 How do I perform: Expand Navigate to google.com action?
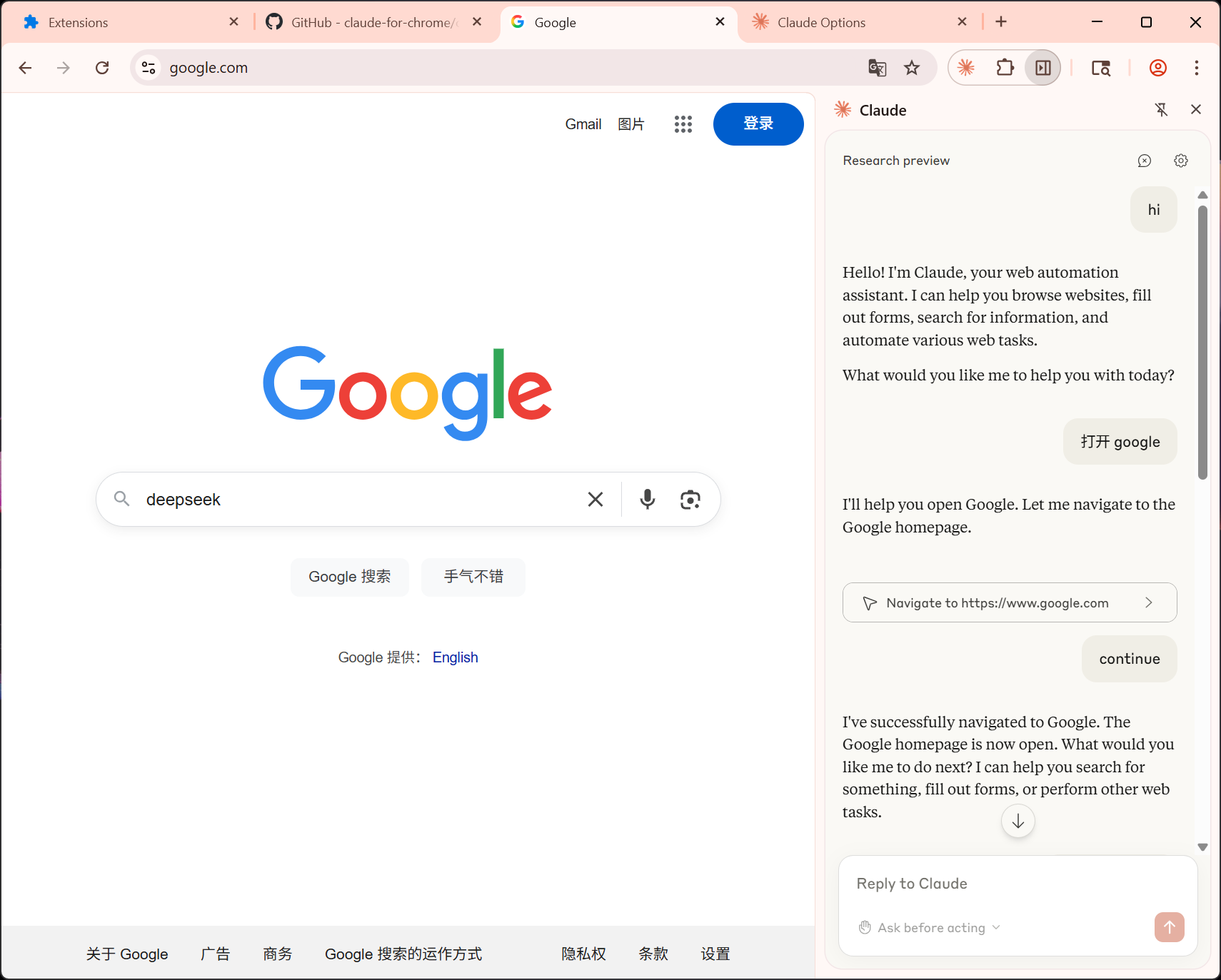pos(1010,602)
